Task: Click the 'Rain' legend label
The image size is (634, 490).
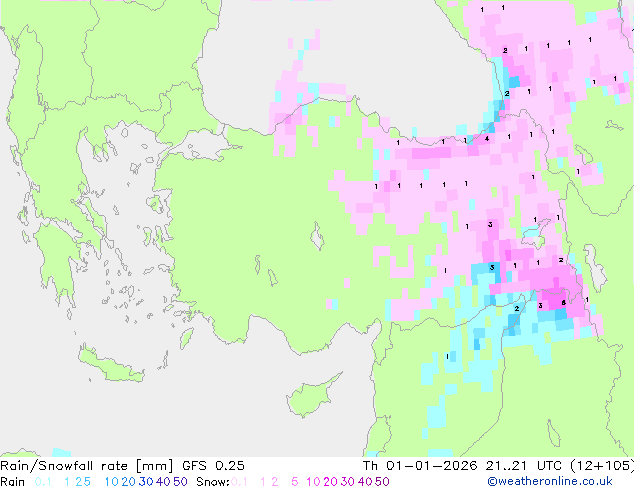Action: 13,482
